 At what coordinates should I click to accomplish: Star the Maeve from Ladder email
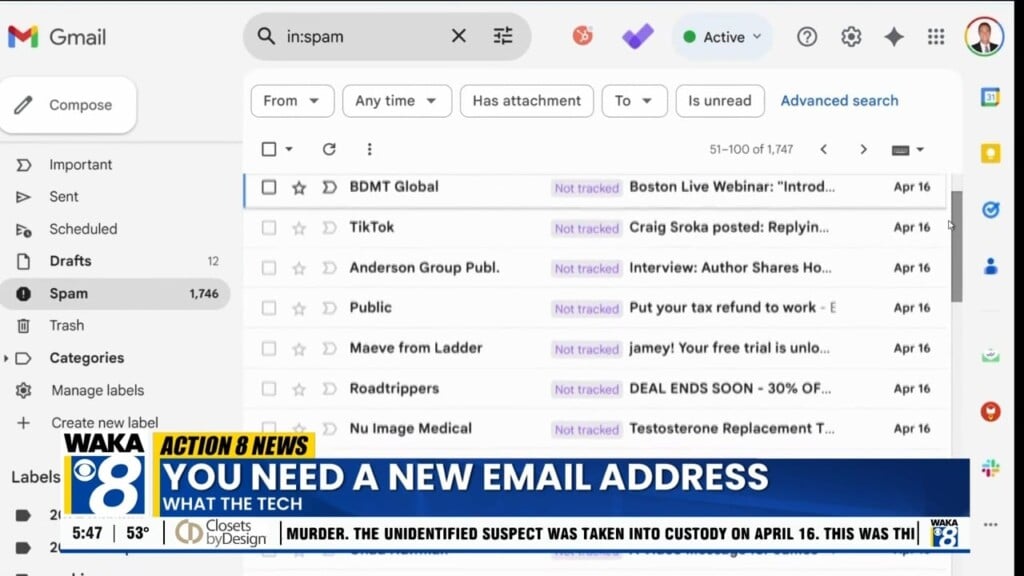(299, 349)
